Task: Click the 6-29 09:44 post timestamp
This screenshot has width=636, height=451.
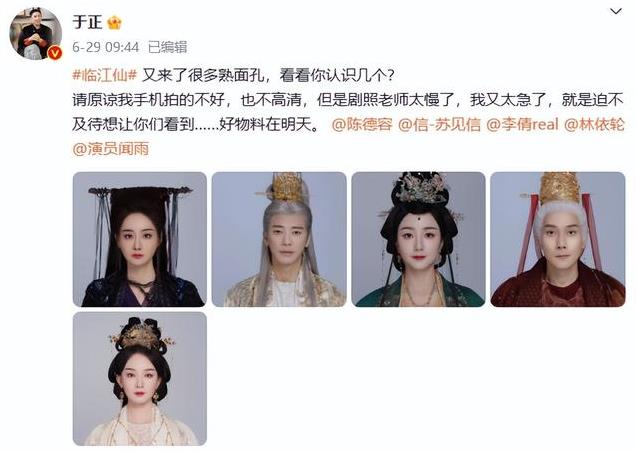Action: [x=105, y=47]
